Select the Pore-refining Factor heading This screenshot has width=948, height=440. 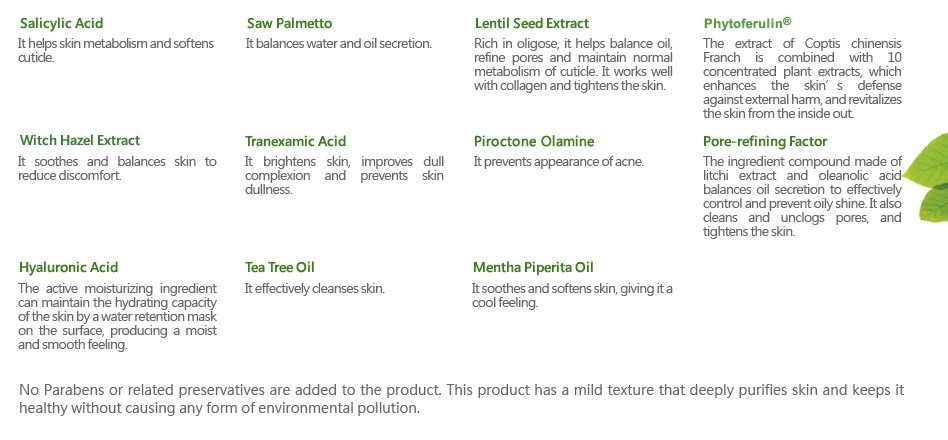[x=765, y=141]
